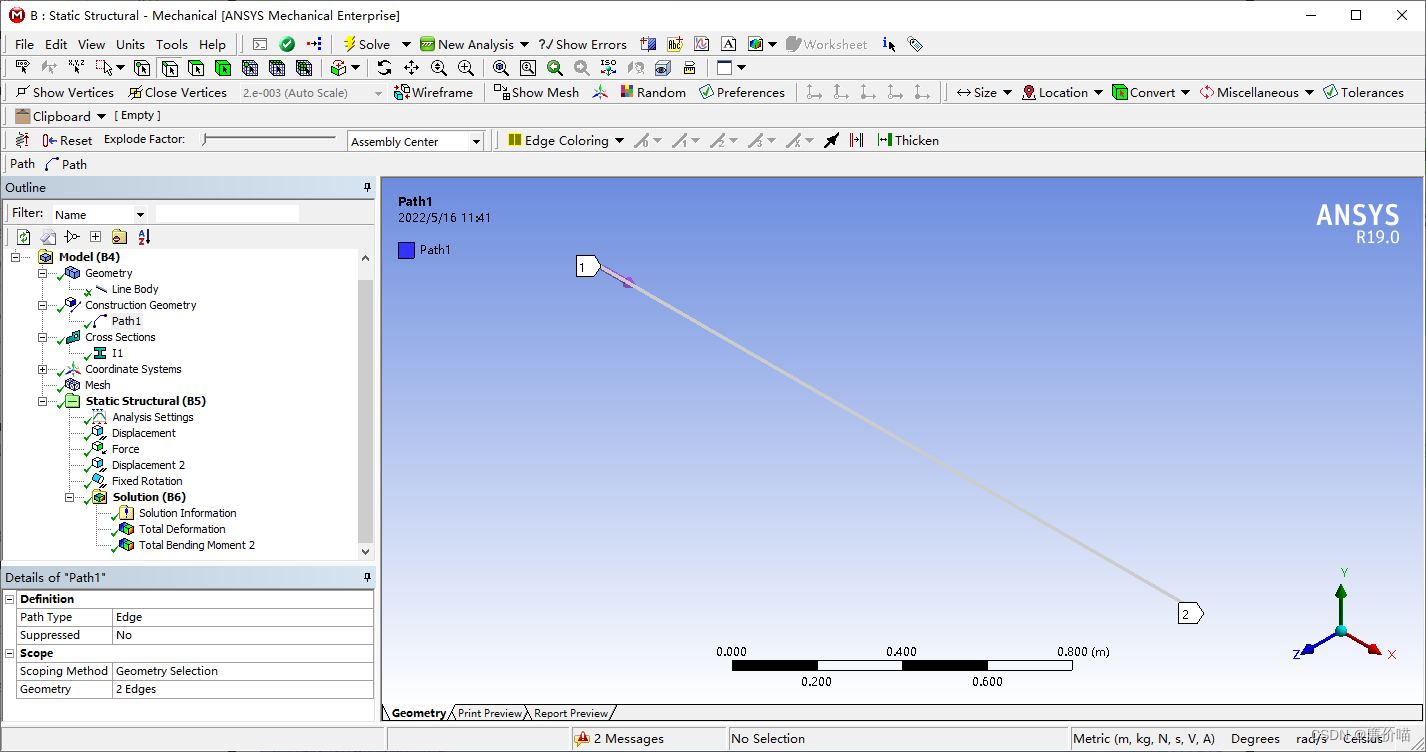Click the Random colors icon button
Image resolution: width=1426 pixels, height=752 pixels.
click(653, 92)
